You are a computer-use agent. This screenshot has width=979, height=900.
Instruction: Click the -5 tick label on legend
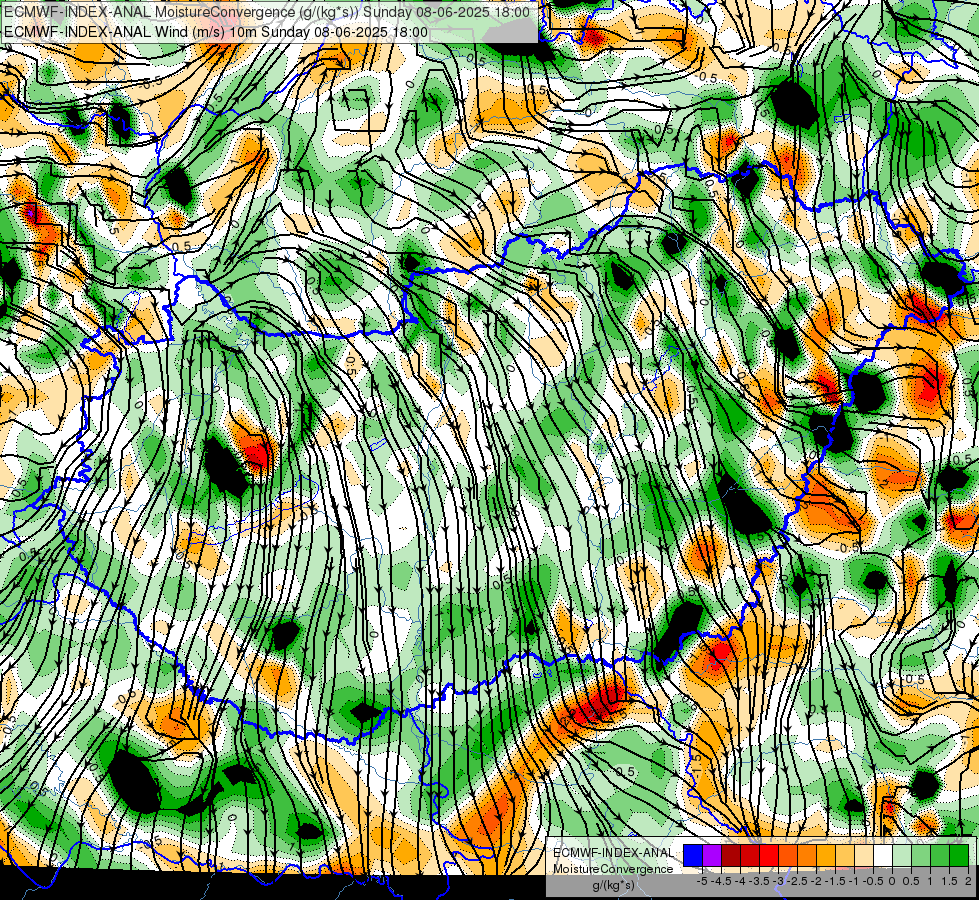[x=702, y=881]
